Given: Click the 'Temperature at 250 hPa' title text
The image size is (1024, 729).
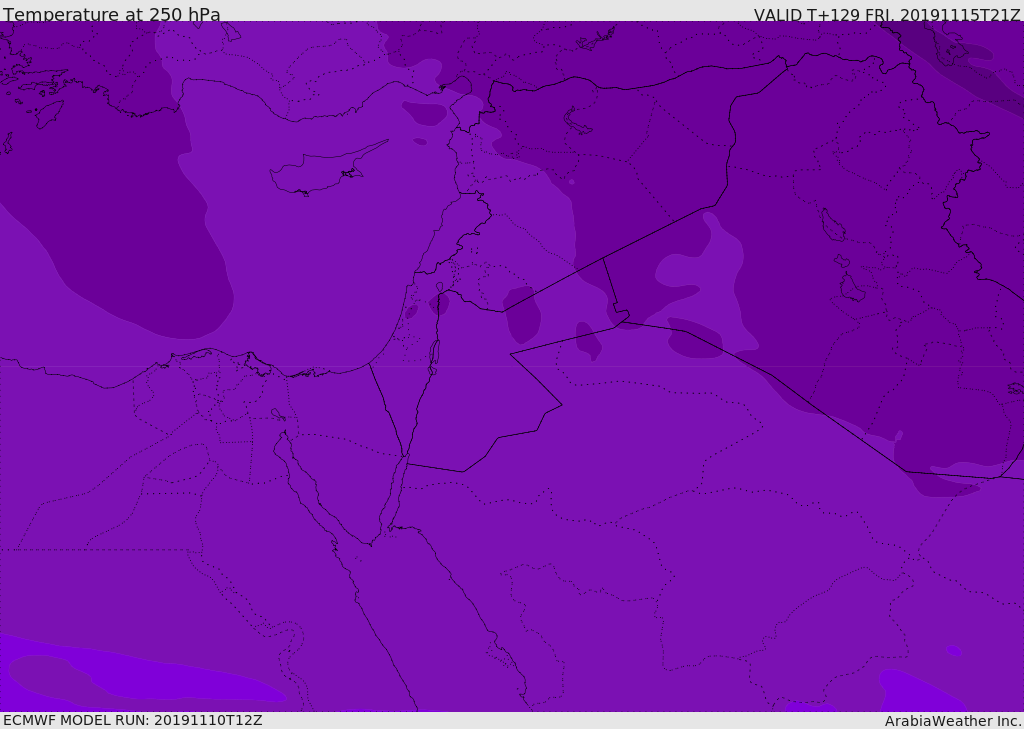Looking at the screenshot, I should (112, 14).
